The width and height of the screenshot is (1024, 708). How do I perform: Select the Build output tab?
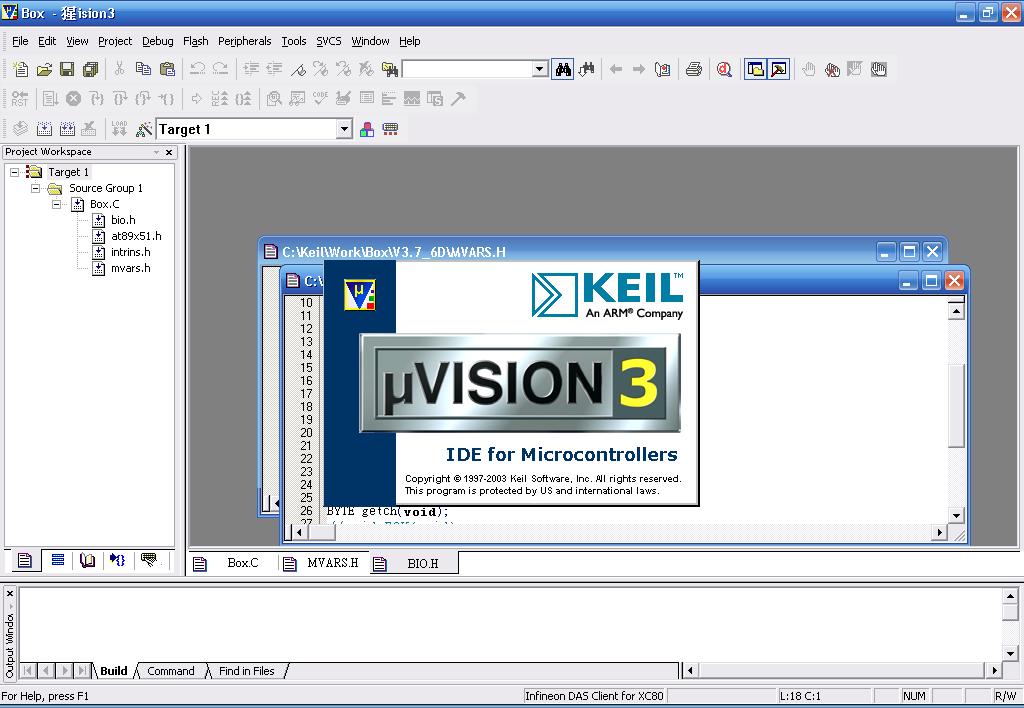coord(114,671)
